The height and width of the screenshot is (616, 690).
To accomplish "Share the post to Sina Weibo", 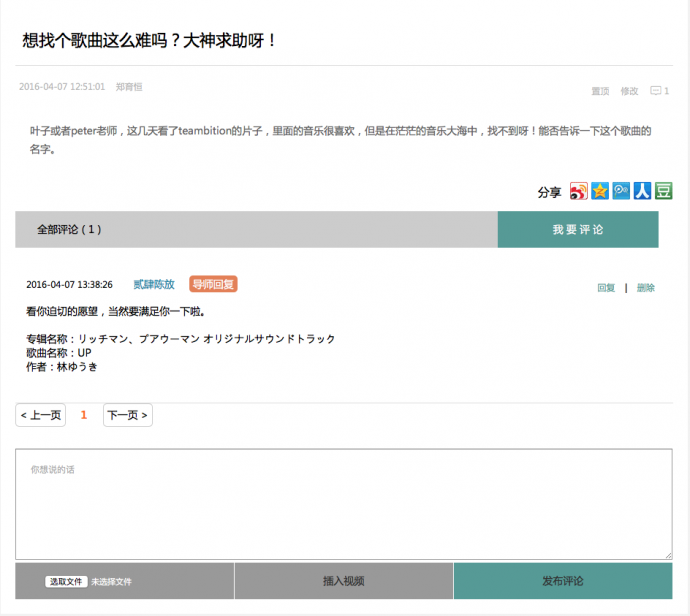I will 579,191.
